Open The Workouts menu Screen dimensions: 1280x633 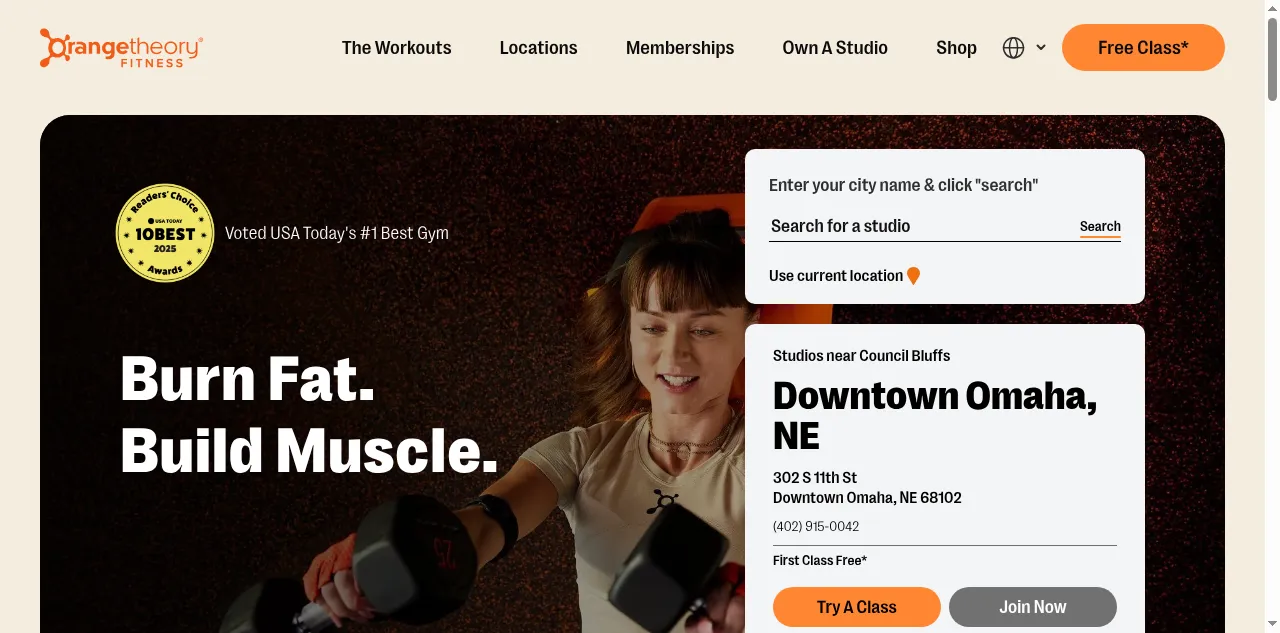(396, 48)
